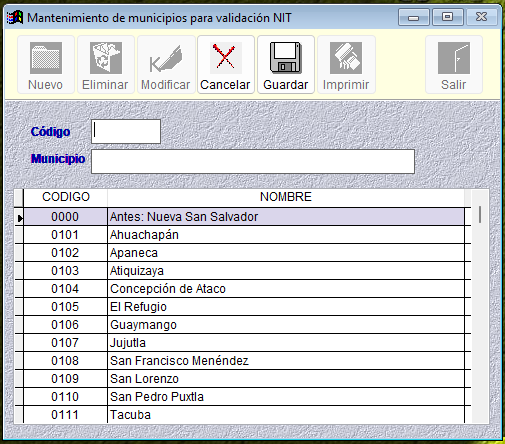Viewport: 505px width, 444px height.
Task: Click the Nuevo folder icon
Action: (x=46, y=58)
